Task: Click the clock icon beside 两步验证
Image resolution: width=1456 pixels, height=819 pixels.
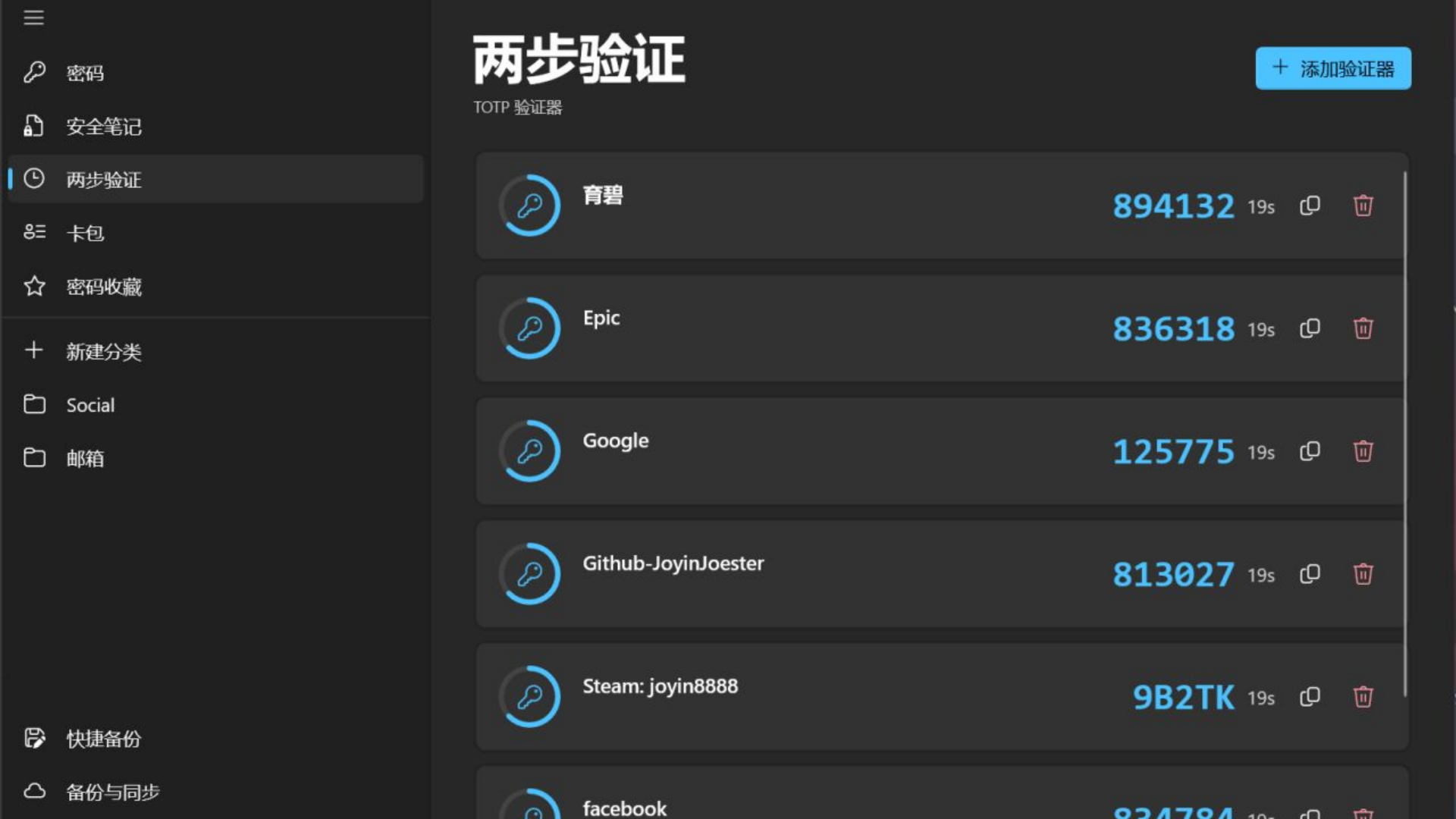Action: point(34,179)
